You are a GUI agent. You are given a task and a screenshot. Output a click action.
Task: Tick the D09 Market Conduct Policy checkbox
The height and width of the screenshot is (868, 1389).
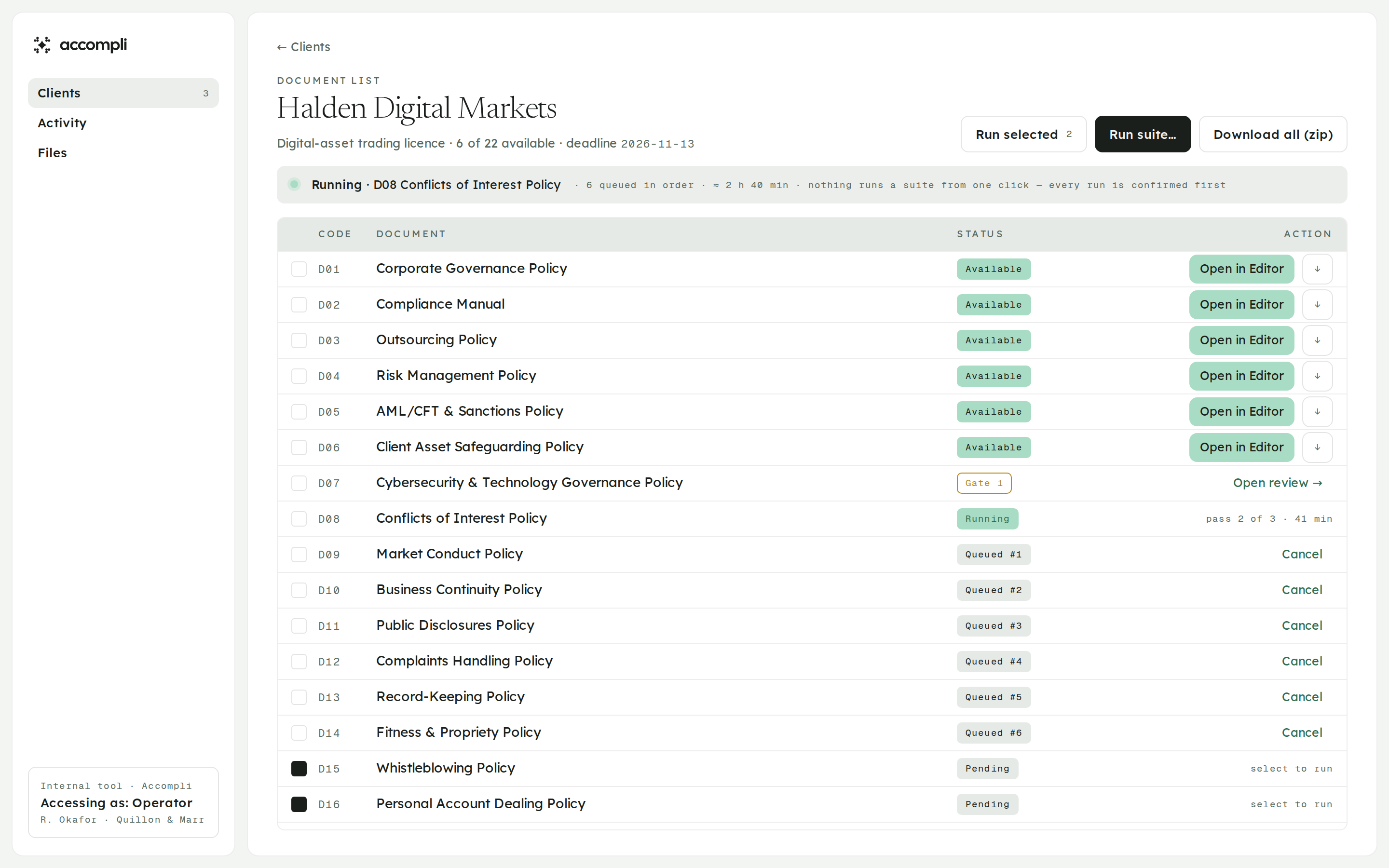tap(299, 554)
